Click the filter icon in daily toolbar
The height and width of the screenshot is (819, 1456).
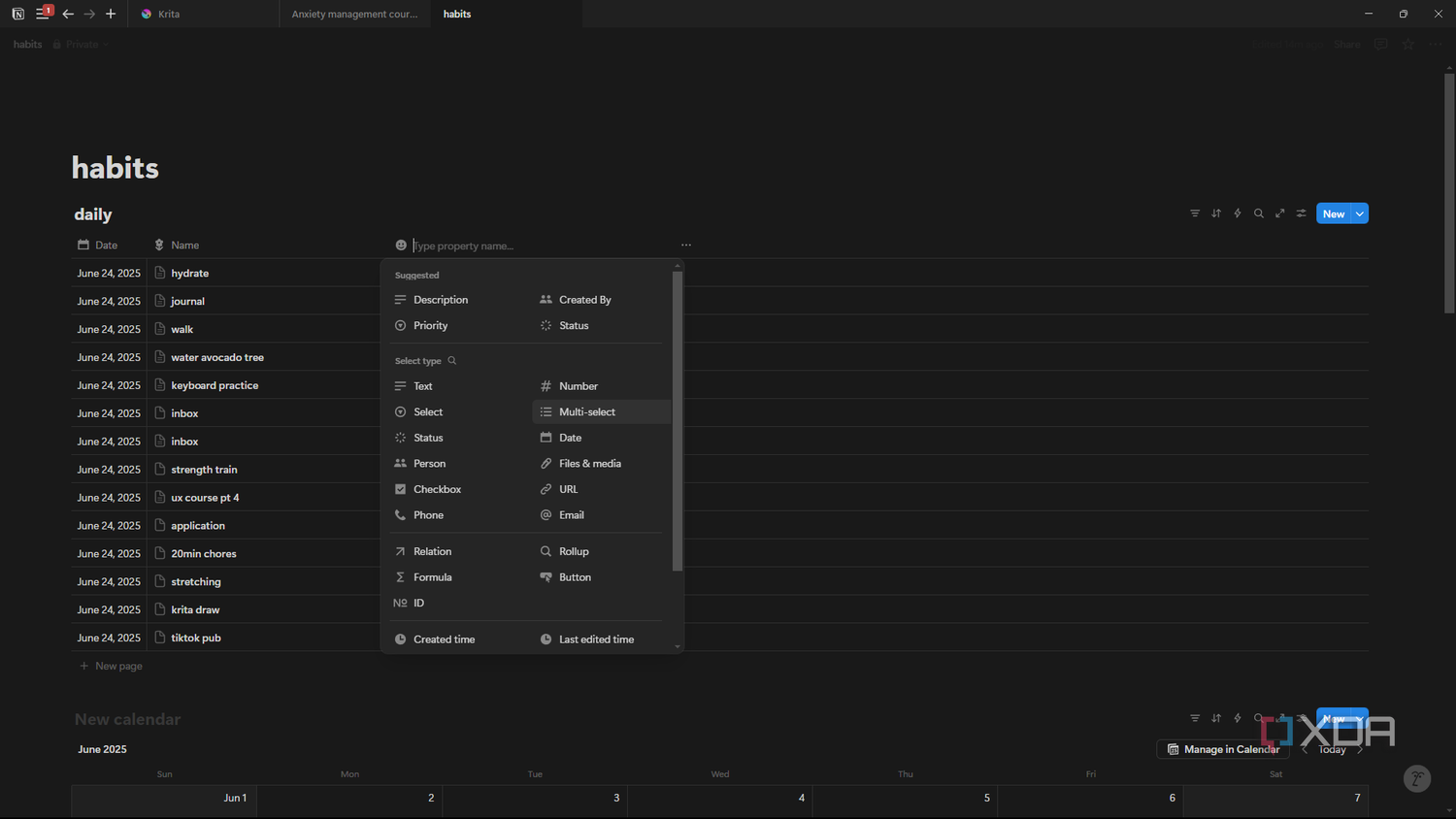click(x=1195, y=213)
